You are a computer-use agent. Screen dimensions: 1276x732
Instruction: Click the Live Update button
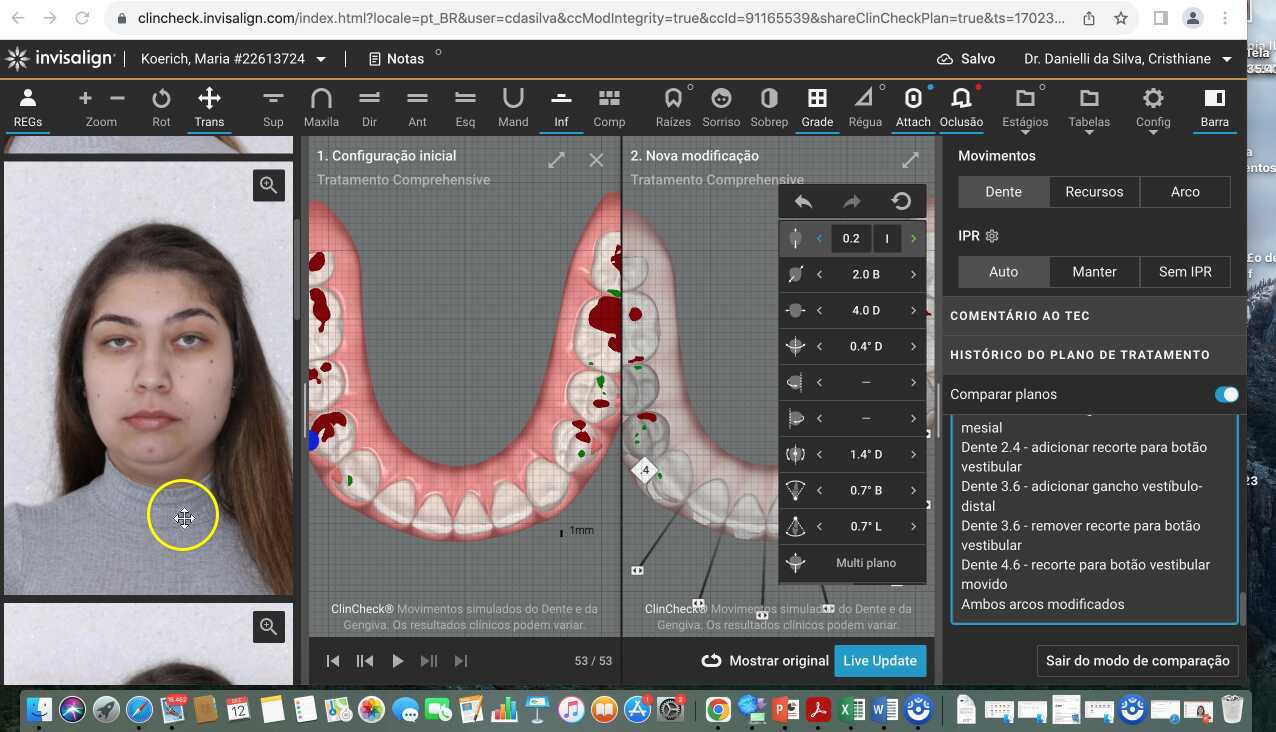click(x=879, y=661)
